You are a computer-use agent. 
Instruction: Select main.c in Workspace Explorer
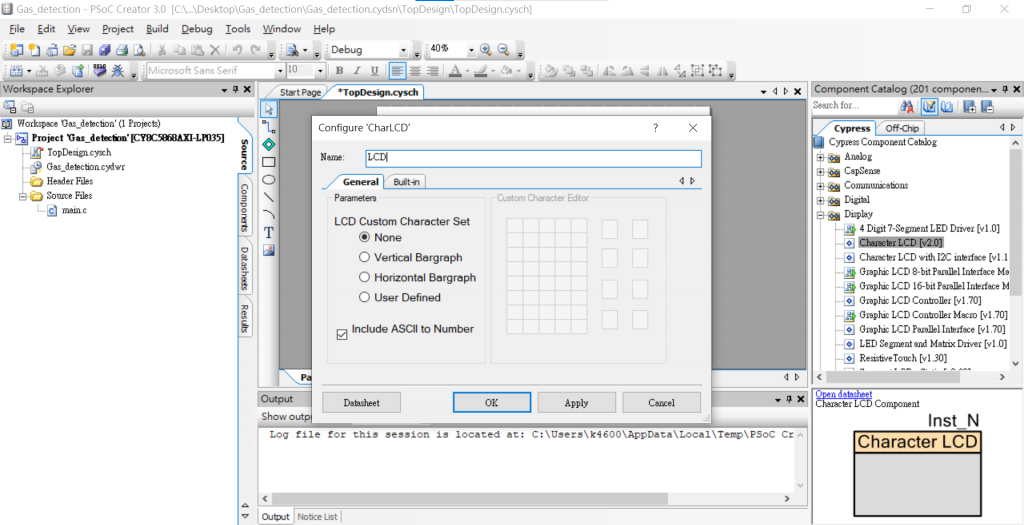pos(74,210)
